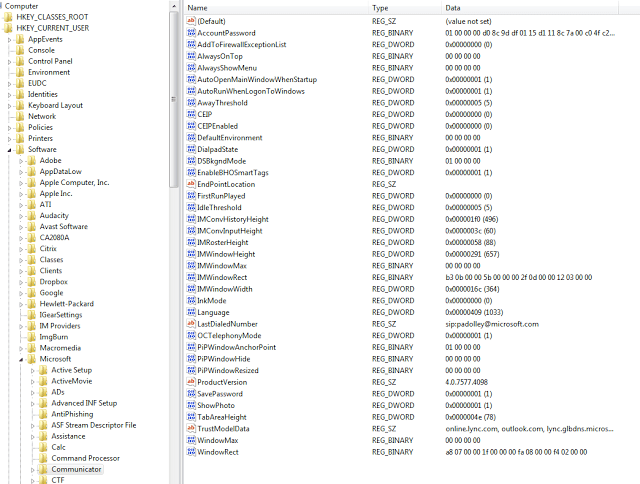640x484 pixels.
Task: Click the EndPointLocation string value icon
Action: point(190,184)
